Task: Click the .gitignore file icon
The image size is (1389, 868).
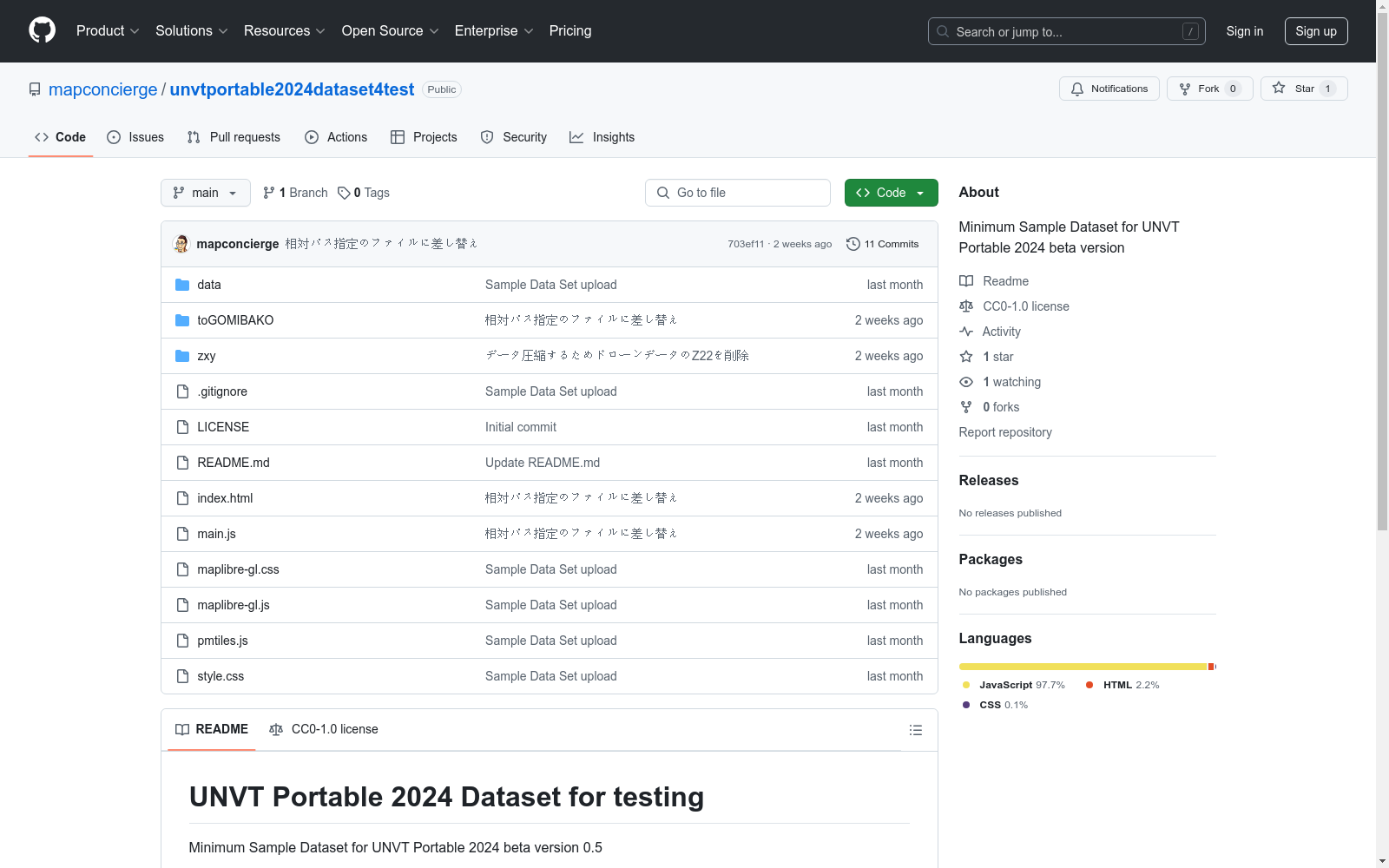Action: 182,391
